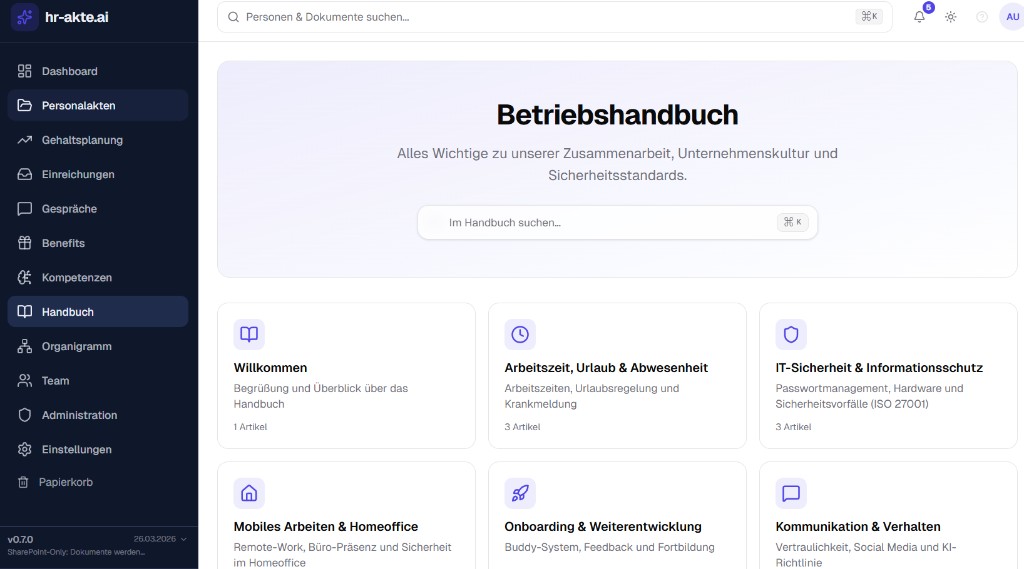Click the Gehaltsplanung trend icon
Image resolution: width=1024 pixels, height=569 pixels.
(25, 140)
